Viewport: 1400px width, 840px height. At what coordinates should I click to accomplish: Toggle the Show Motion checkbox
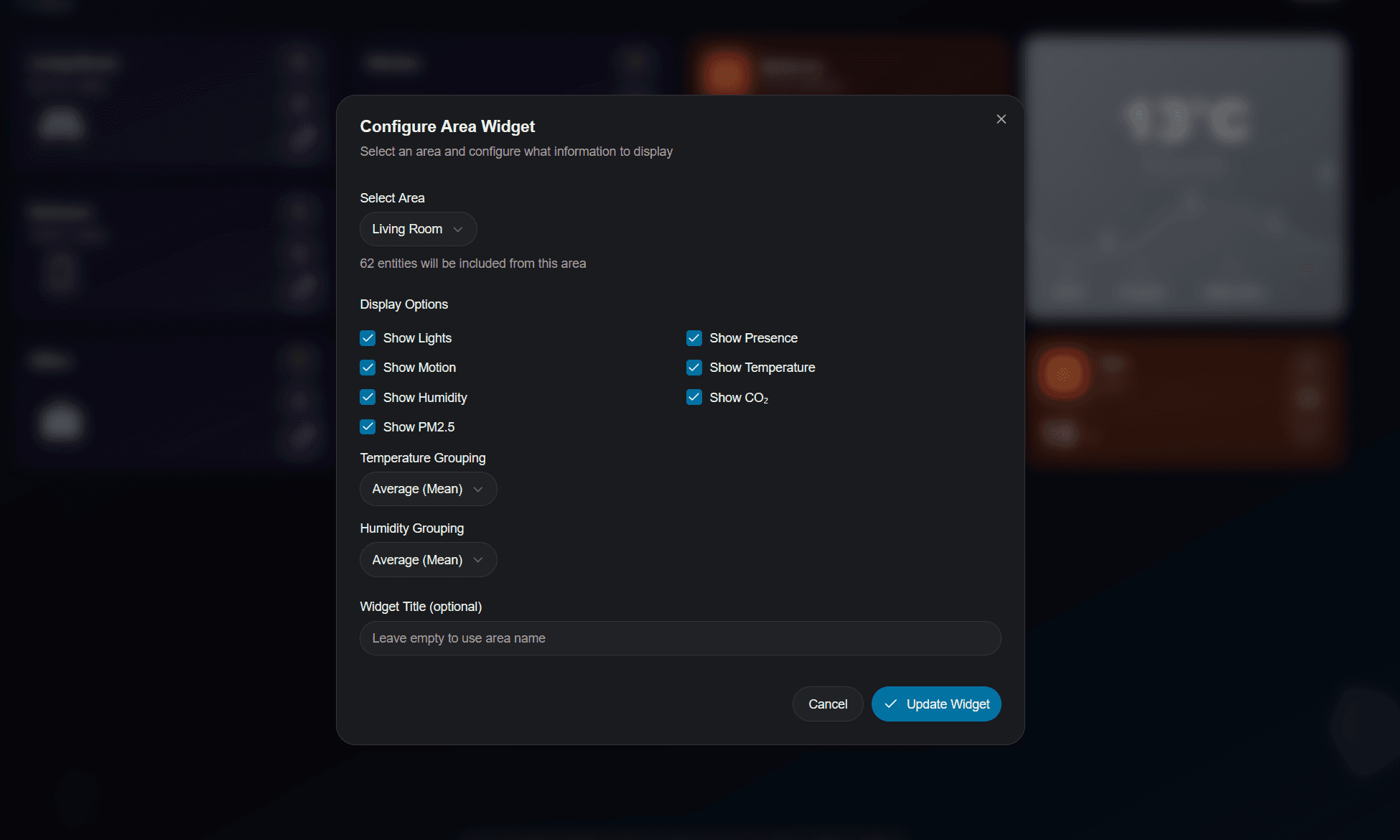(368, 368)
